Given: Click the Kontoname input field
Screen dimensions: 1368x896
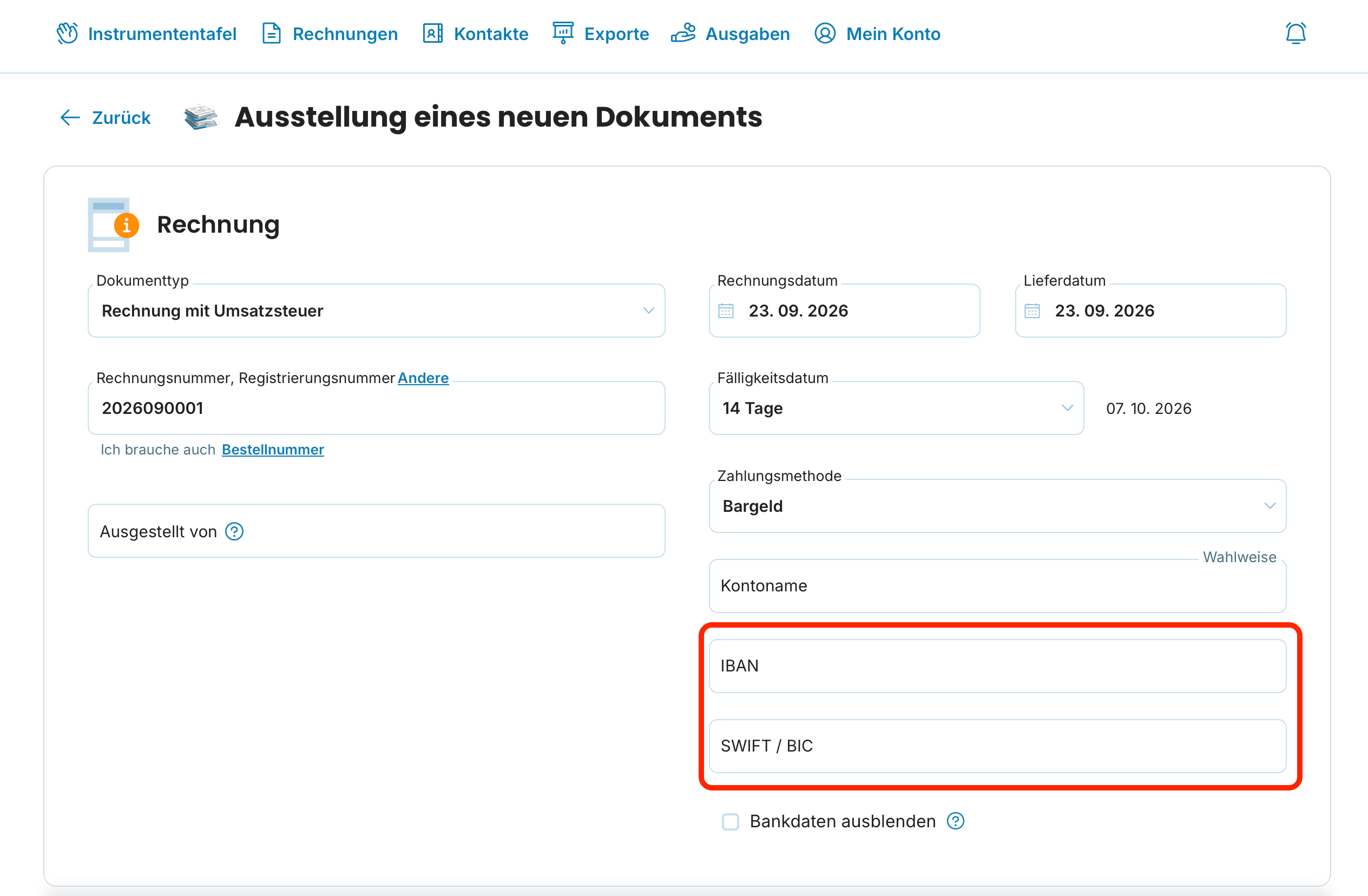Looking at the screenshot, I should pos(998,586).
